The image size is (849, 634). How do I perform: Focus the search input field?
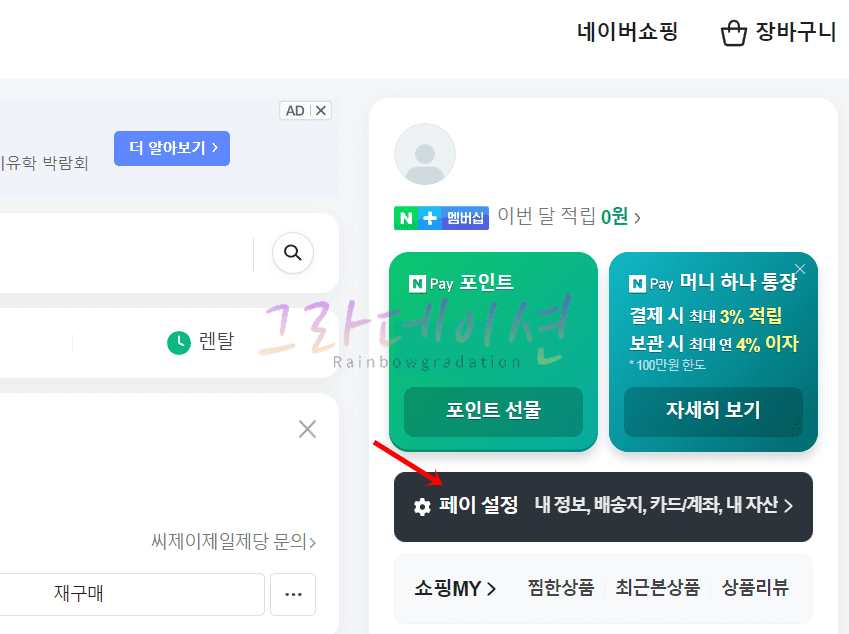126,253
